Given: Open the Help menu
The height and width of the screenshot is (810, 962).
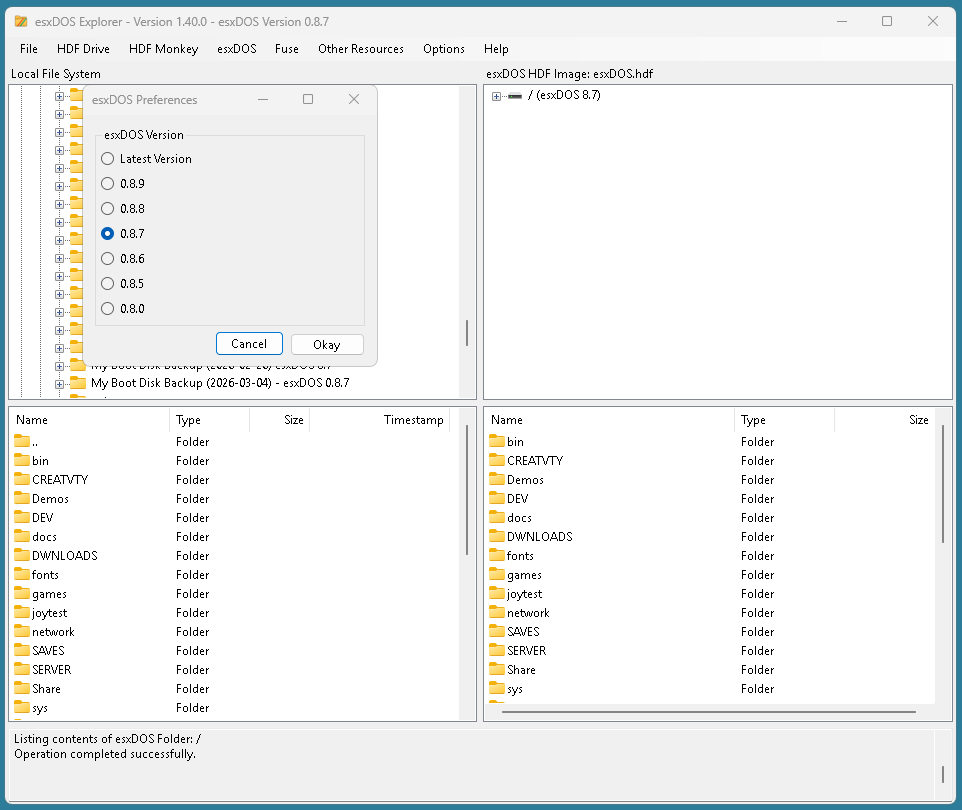Looking at the screenshot, I should click(496, 49).
